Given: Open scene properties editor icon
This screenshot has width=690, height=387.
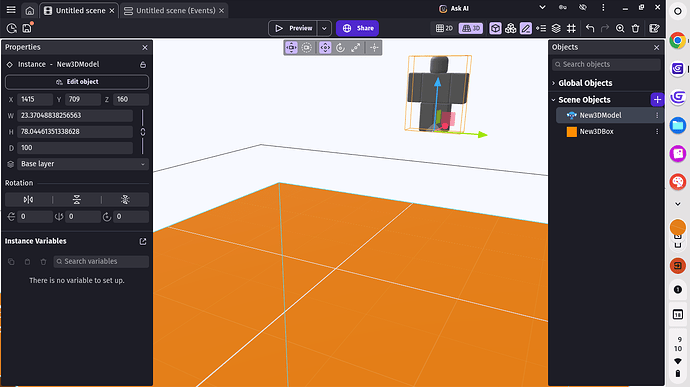Looking at the screenshot, I should pyautogui.click(x=654, y=28).
